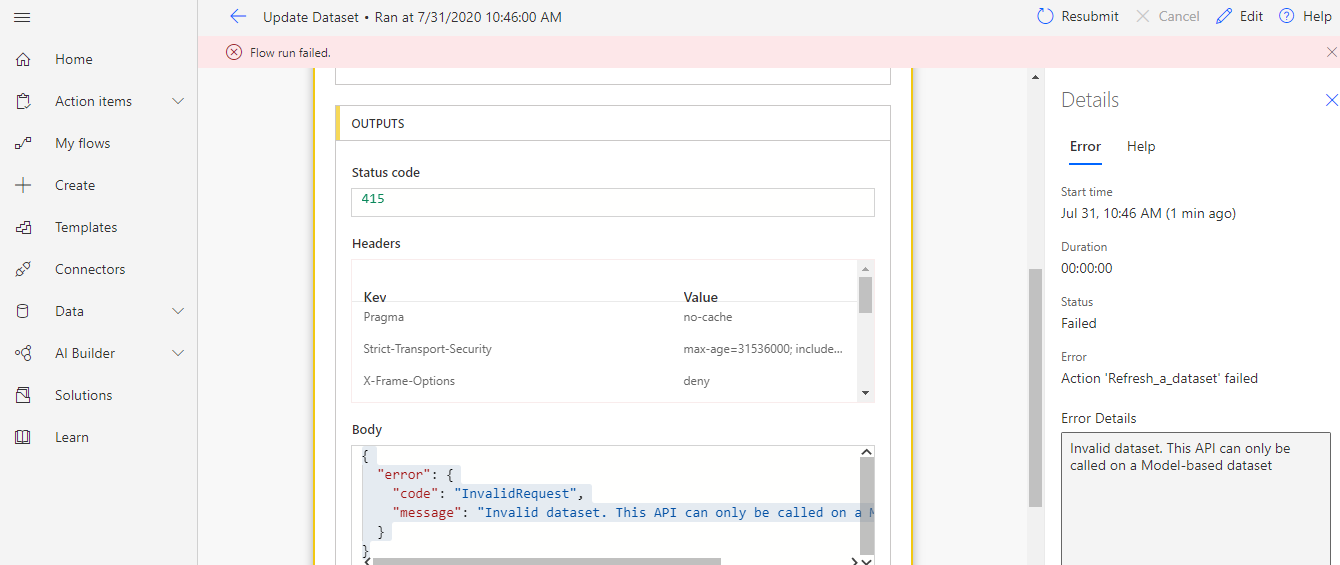Click the Edit button label
This screenshot has width=1340, height=565.
(x=1251, y=16)
